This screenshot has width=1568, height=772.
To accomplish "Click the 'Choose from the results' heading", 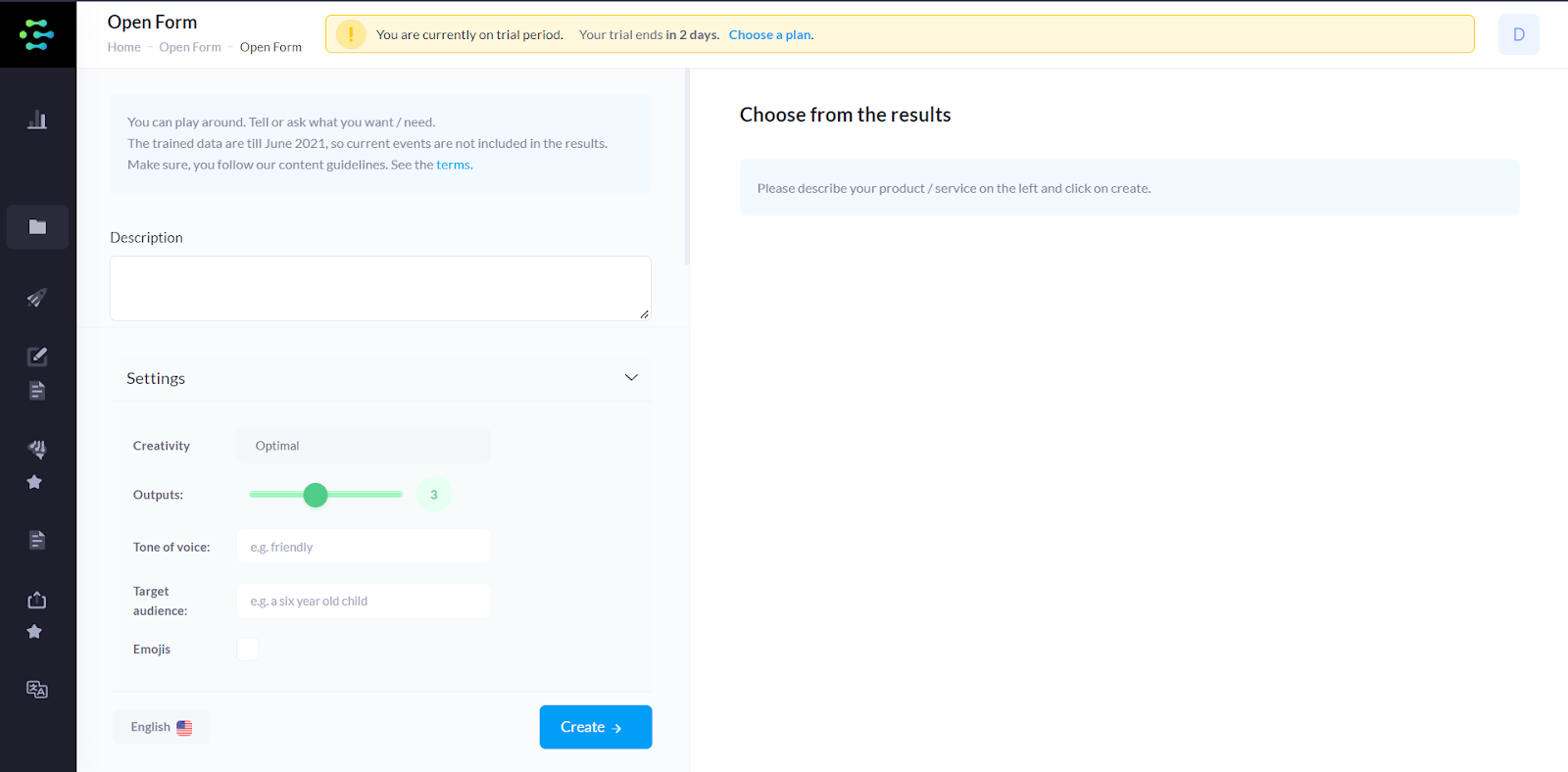I will point(845,115).
